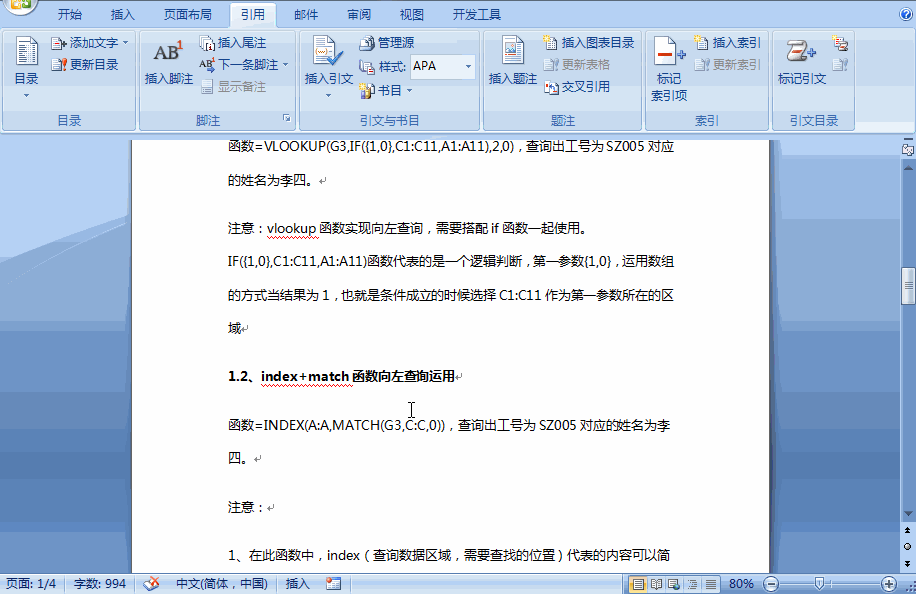Open the 审阅 tab
This screenshot has width=916, height=594.
coord(359,15)
